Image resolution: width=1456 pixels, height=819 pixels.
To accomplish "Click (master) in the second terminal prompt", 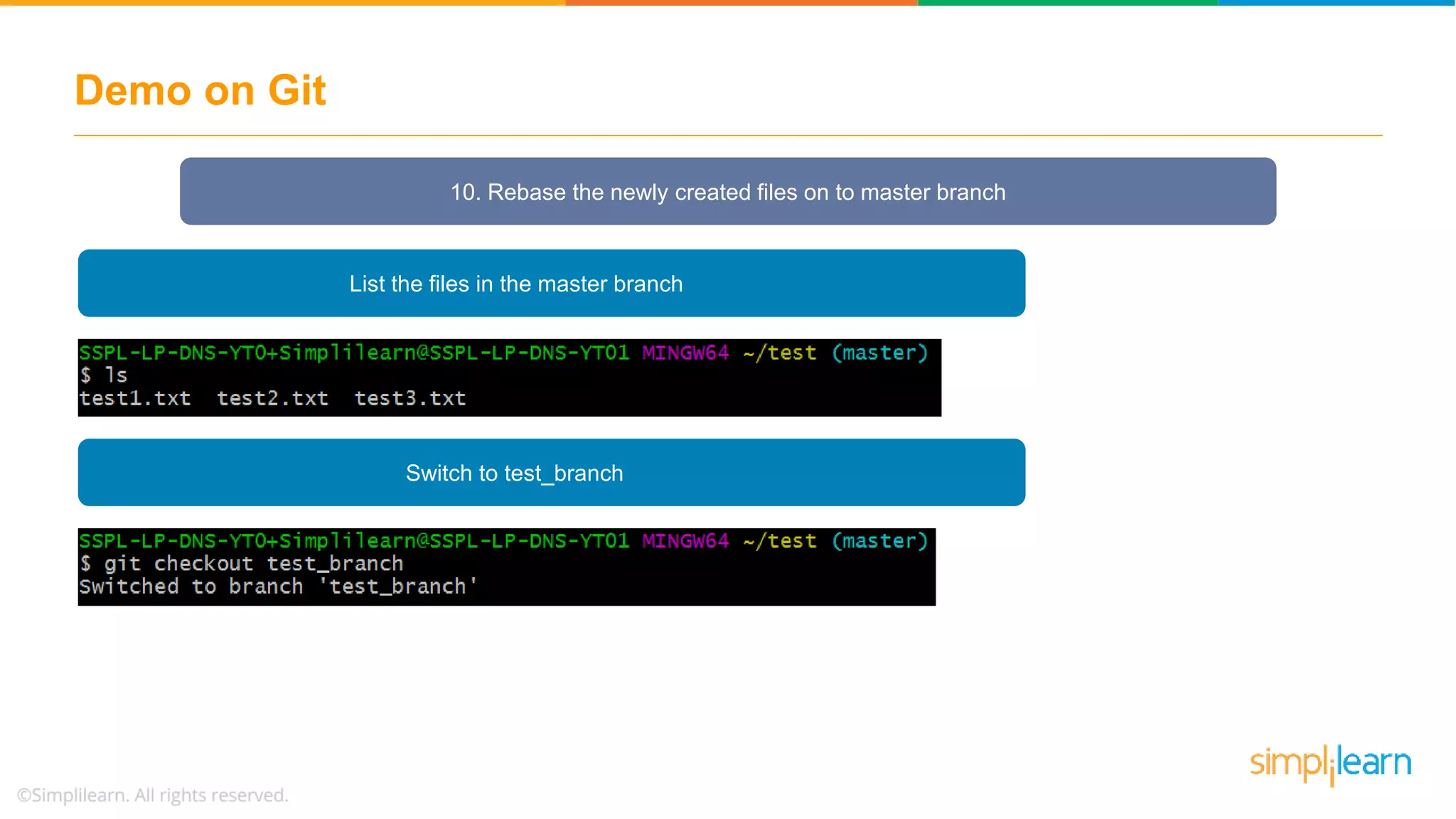I will pos(880,541).
